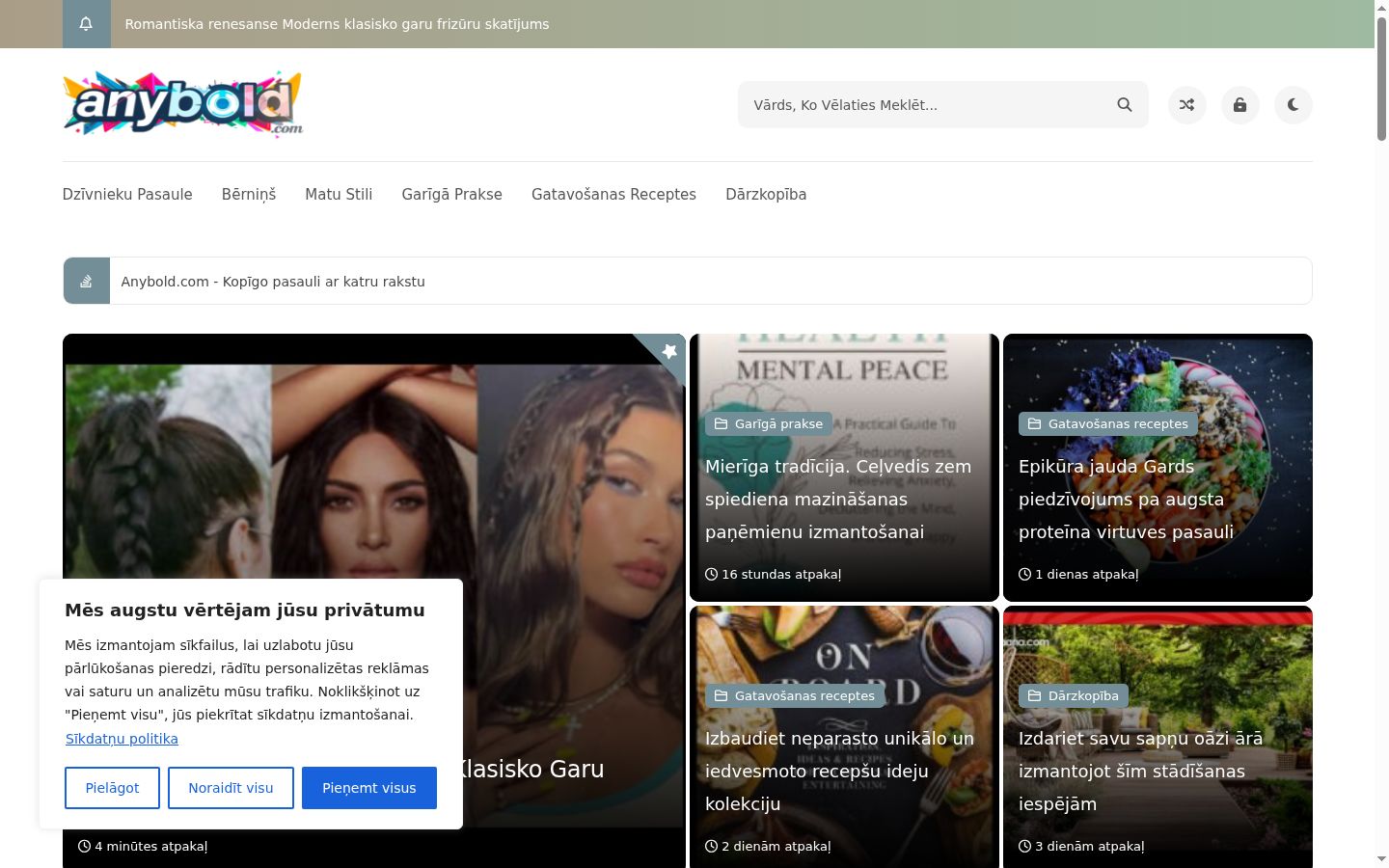Navigate to Dārzkopība category

tap(766, 194)
